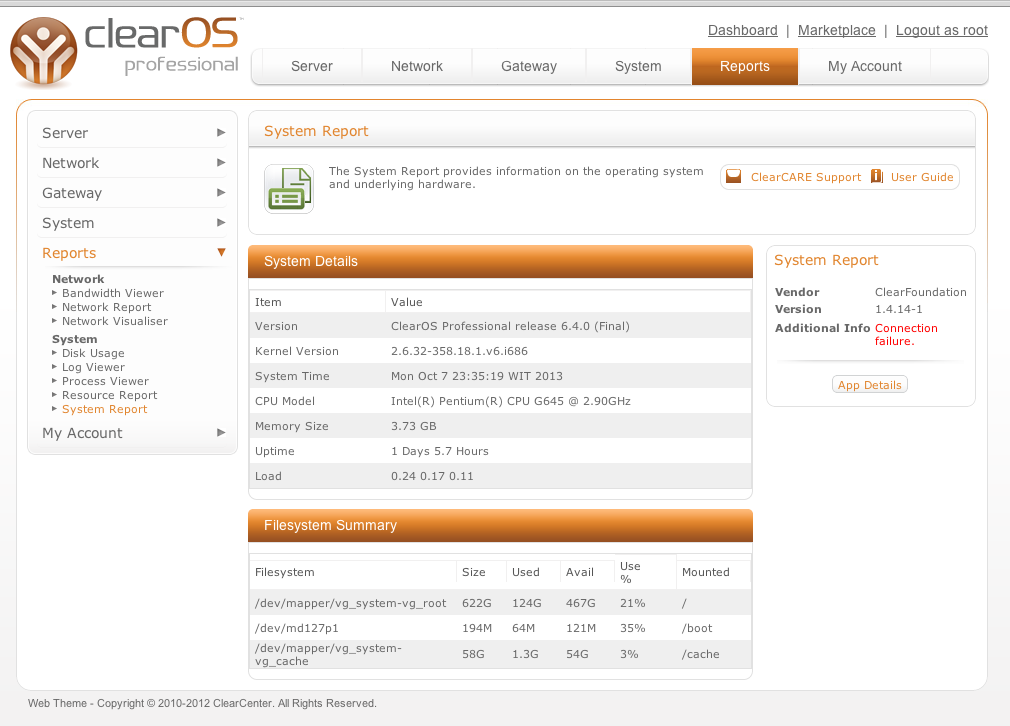
Task: Open Network Visualiser in sidebar
Action: point(115,321)
